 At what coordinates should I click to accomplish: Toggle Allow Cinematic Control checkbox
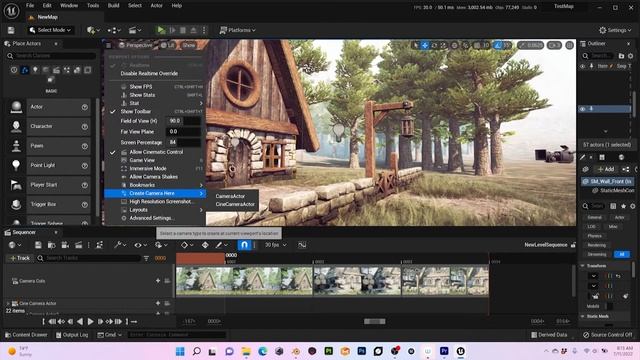pos(113,152)
